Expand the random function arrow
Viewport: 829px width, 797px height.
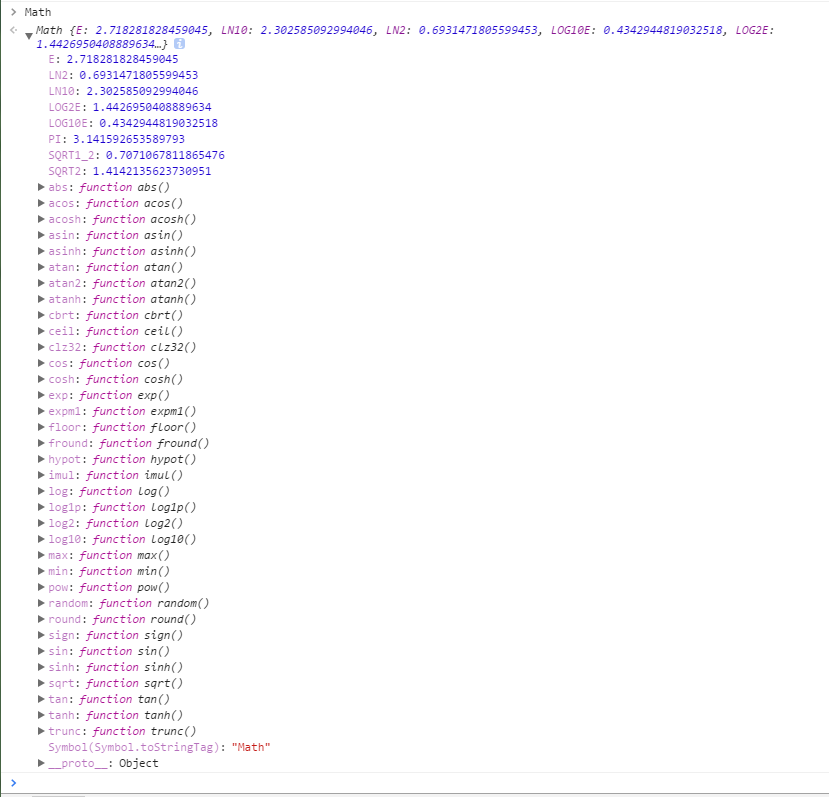41,603
